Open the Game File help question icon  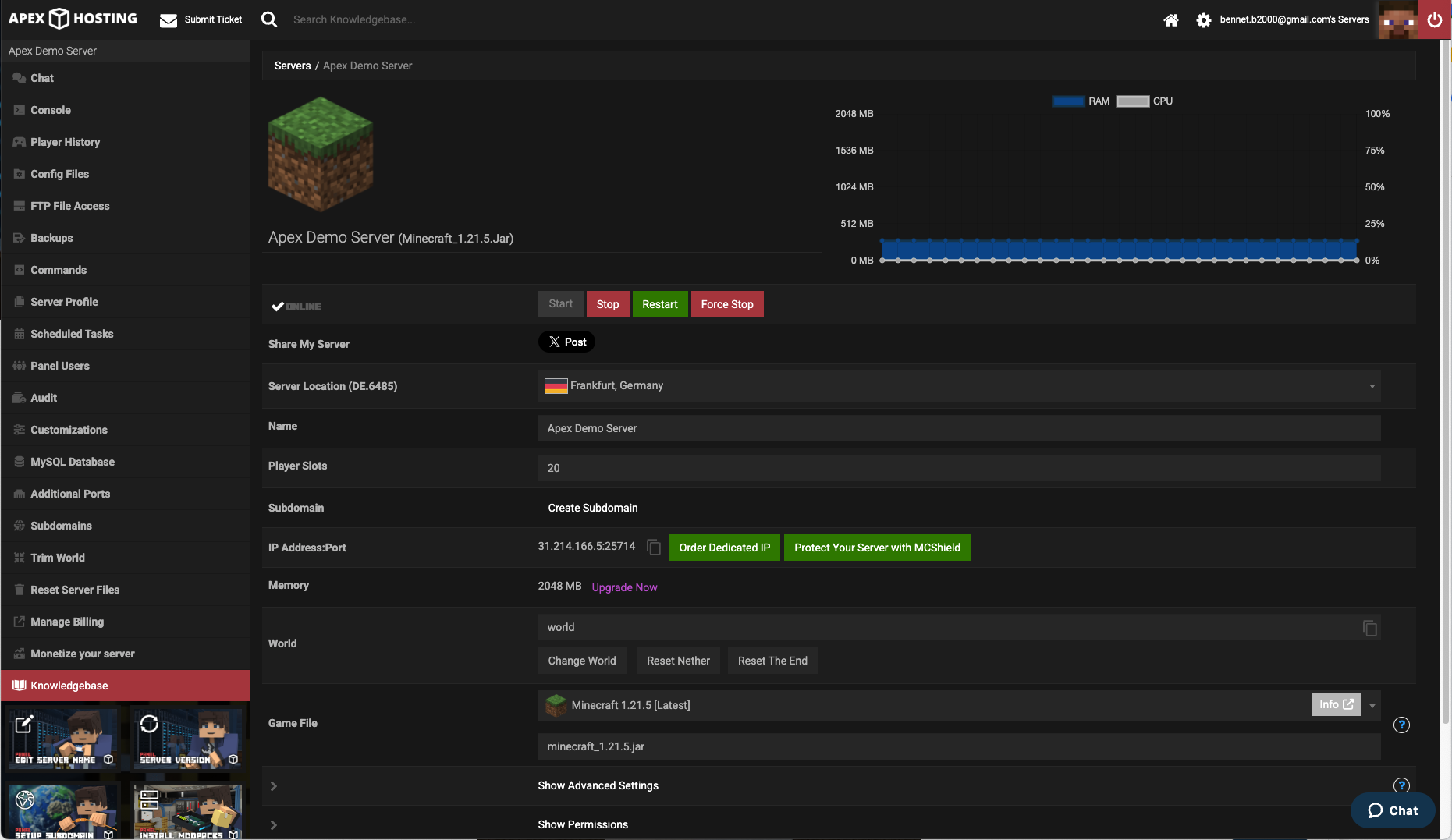[1401, 725]
